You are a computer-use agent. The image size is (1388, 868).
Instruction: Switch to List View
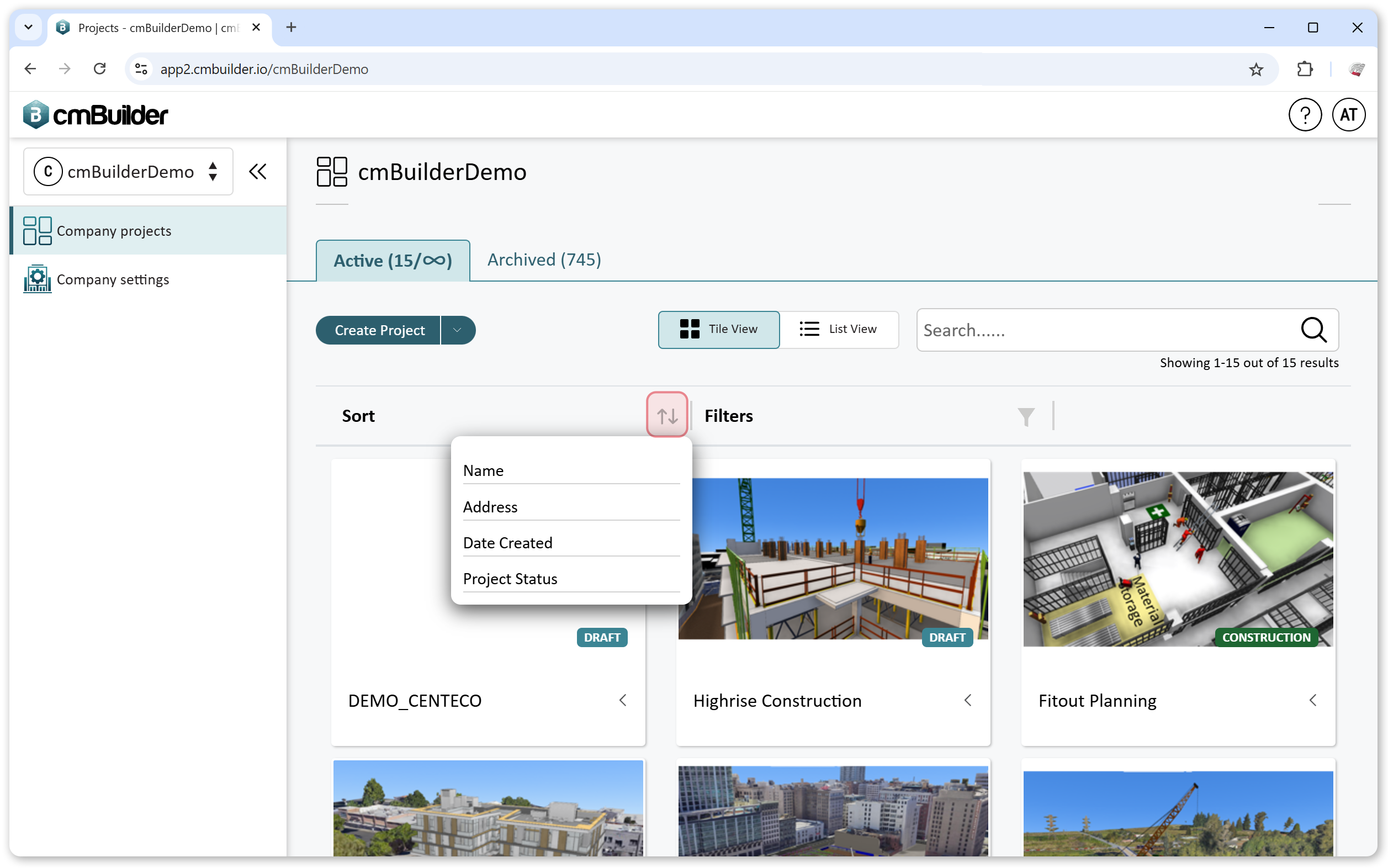(839, 330)
